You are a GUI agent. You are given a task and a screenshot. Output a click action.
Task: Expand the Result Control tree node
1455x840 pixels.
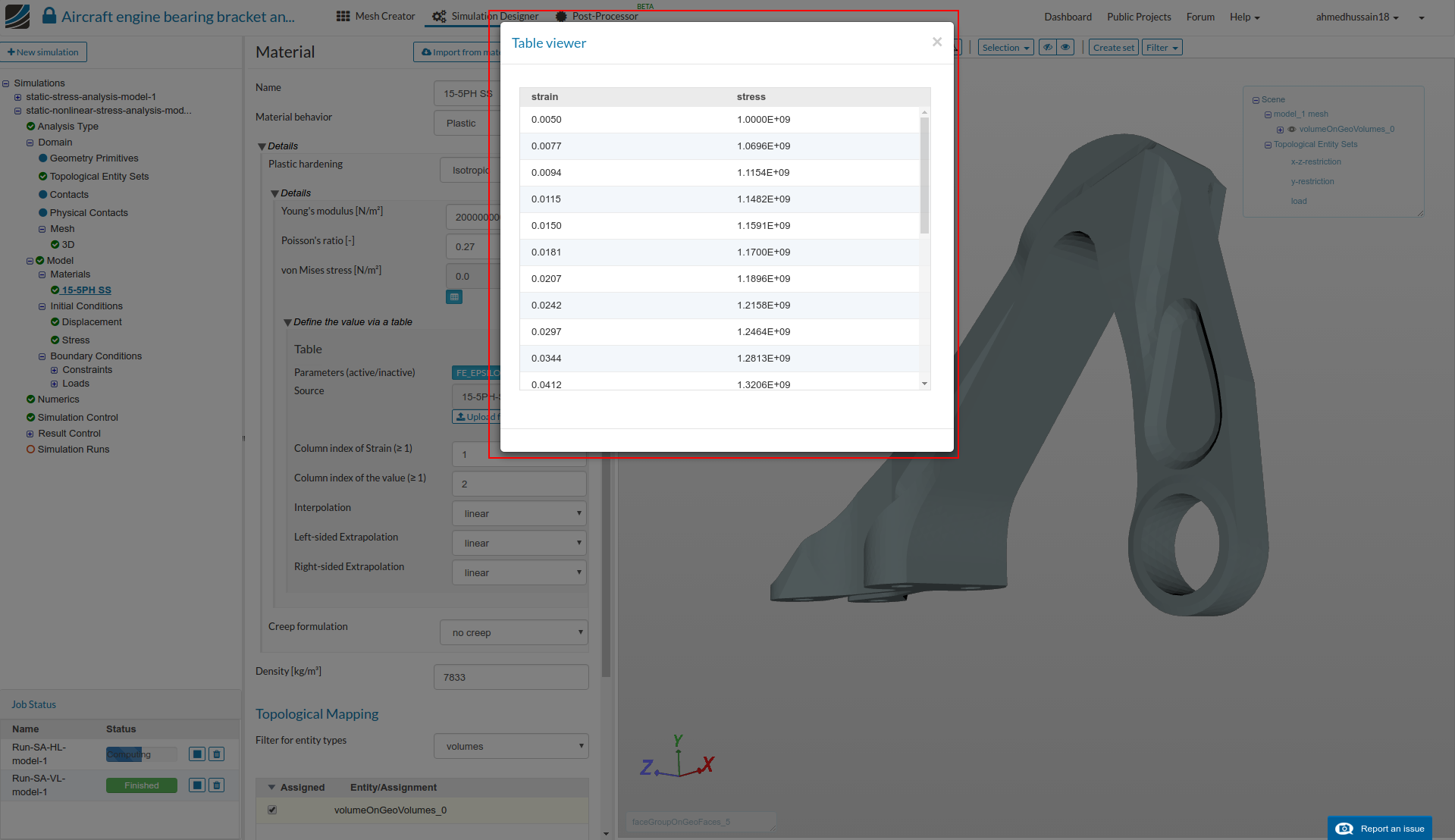tap(30, 434)
